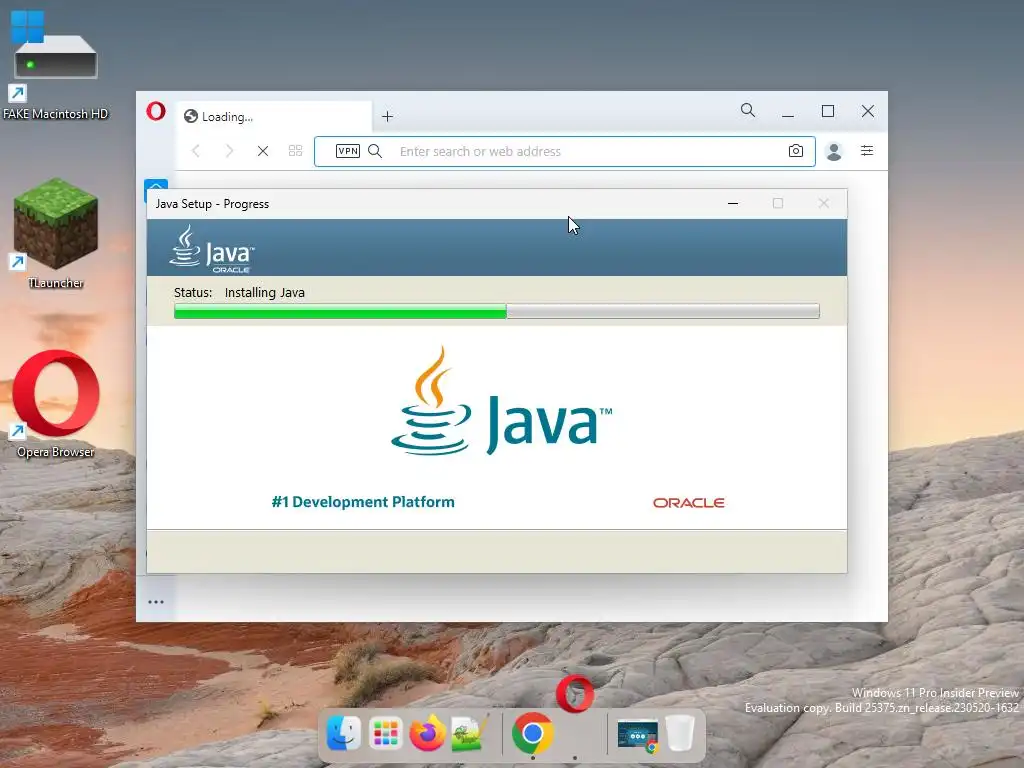Select the Loading... tab in Opera

point(274,116)
